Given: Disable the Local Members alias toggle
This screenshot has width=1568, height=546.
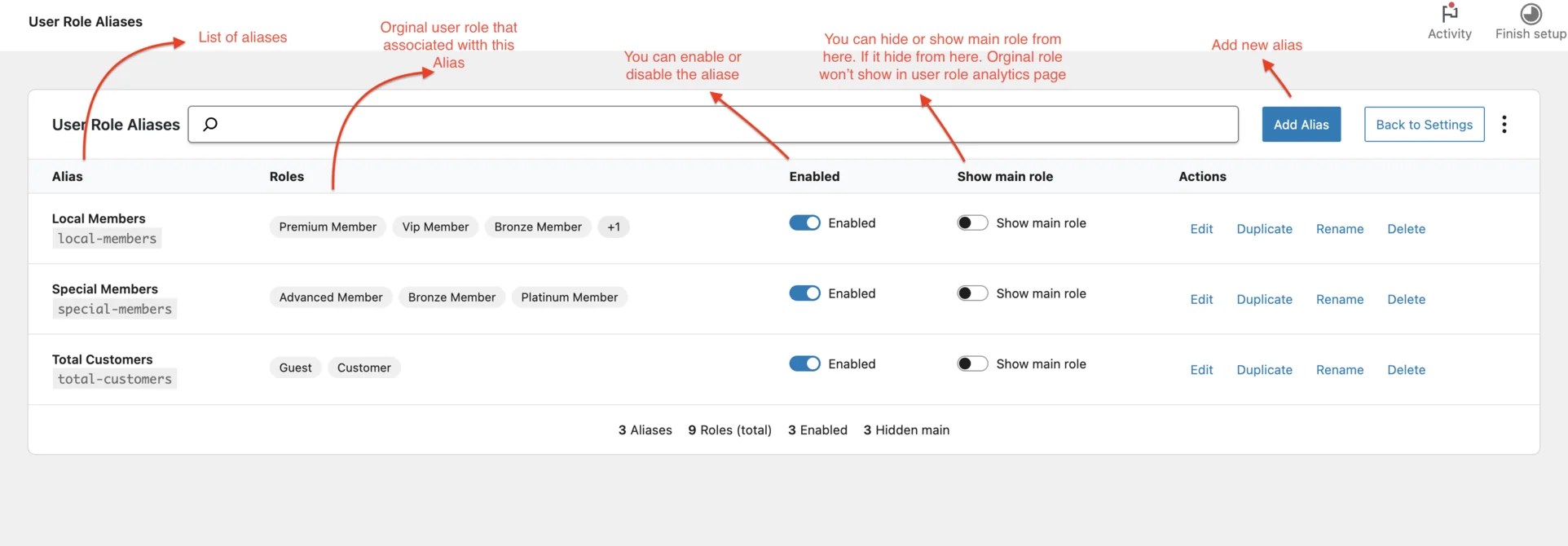Looking at the screenshot, I should [x=804, y=223].
